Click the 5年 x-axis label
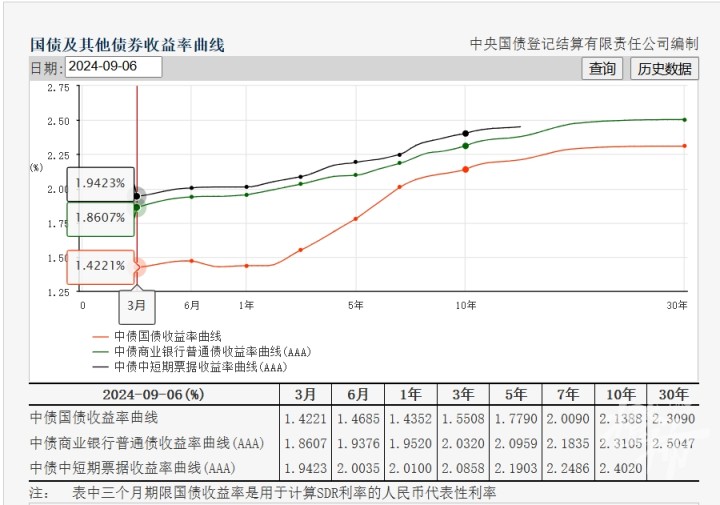This screenshot has height=505, width=720. 355,305
